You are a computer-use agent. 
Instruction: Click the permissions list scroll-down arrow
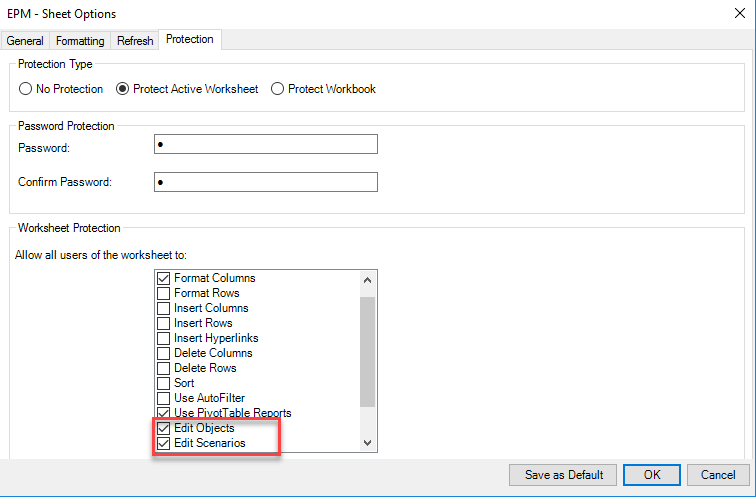point(367,443)
